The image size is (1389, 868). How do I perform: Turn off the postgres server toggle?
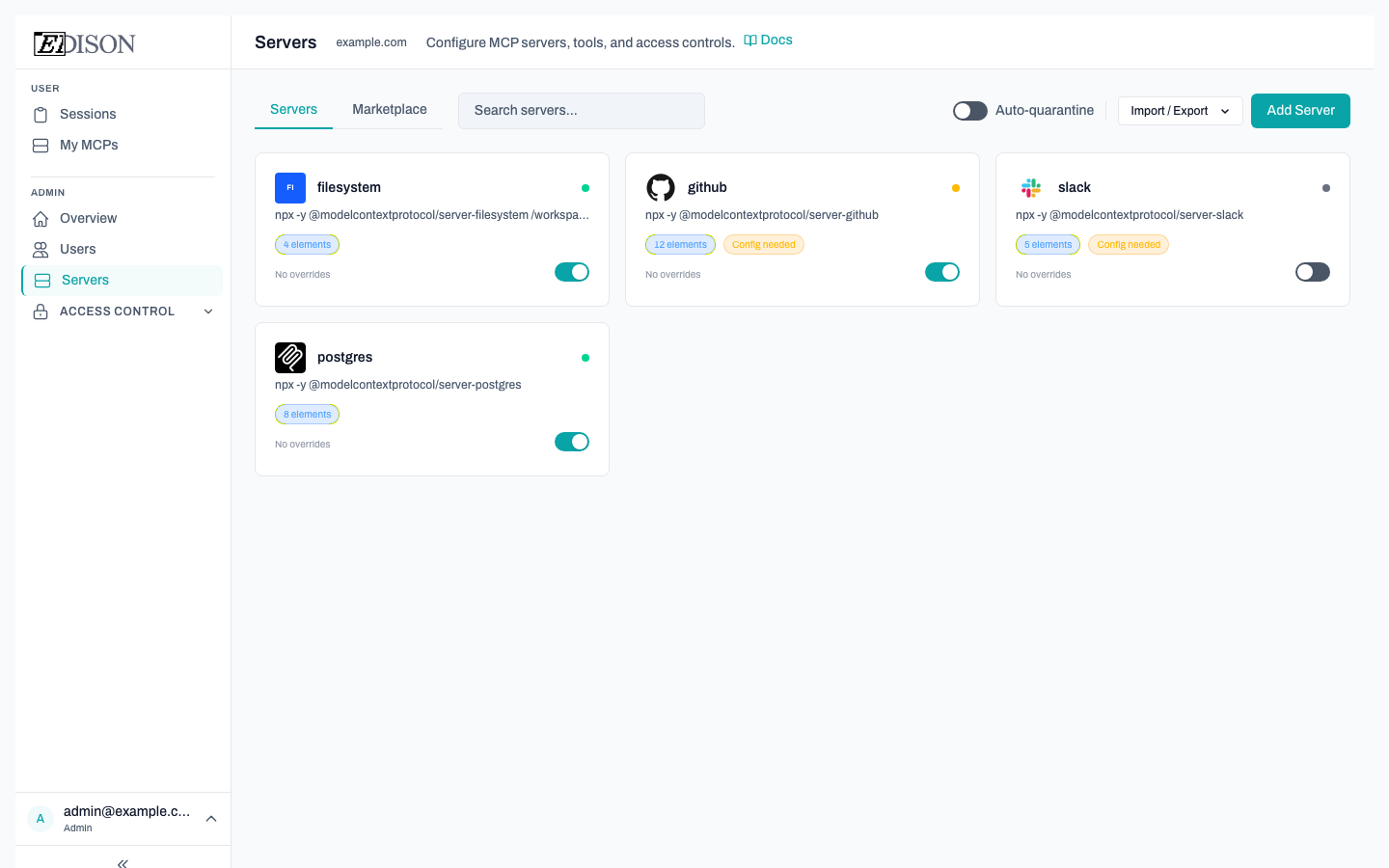(x=571, y=442)
